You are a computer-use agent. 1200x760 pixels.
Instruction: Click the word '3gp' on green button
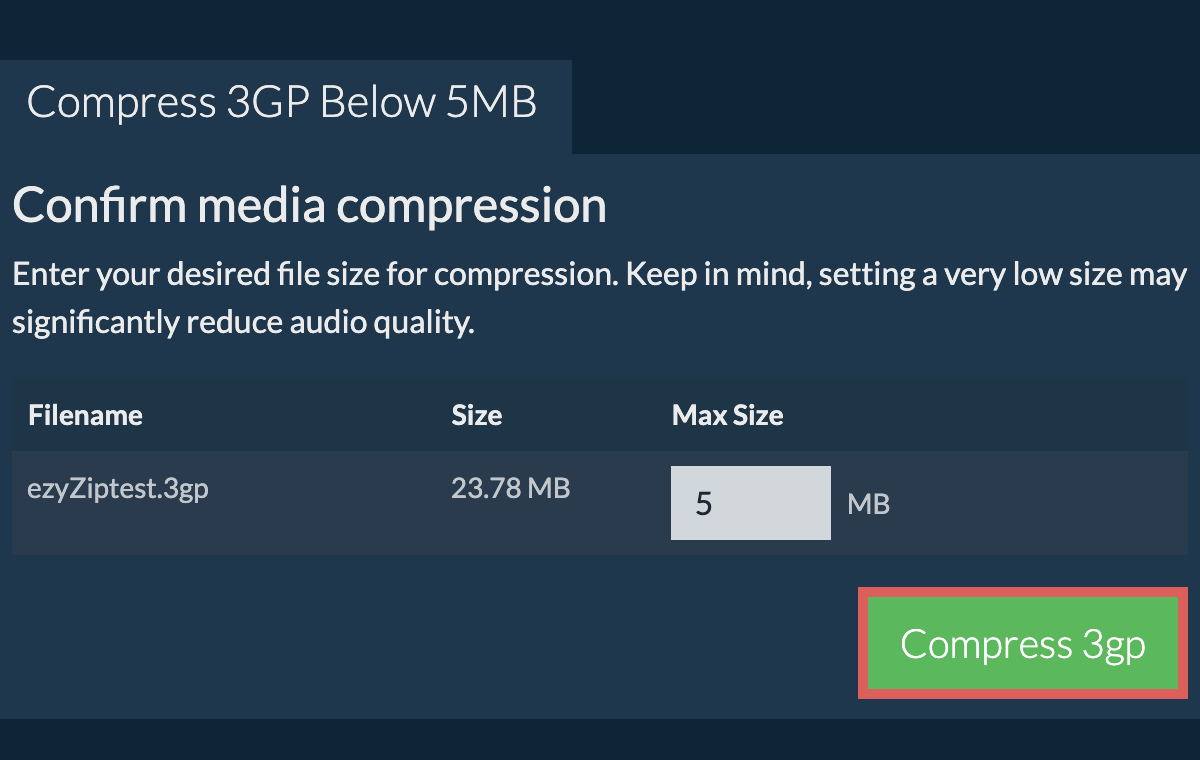click(x=1113, y=644)
